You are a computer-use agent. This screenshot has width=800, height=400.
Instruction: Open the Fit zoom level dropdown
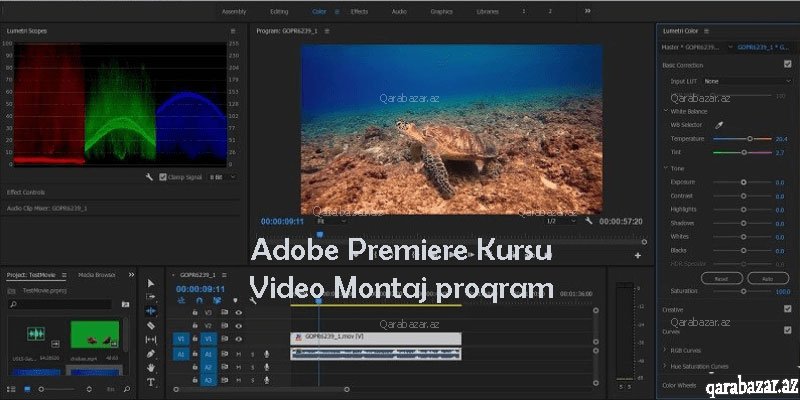click(x=332, y=221)
